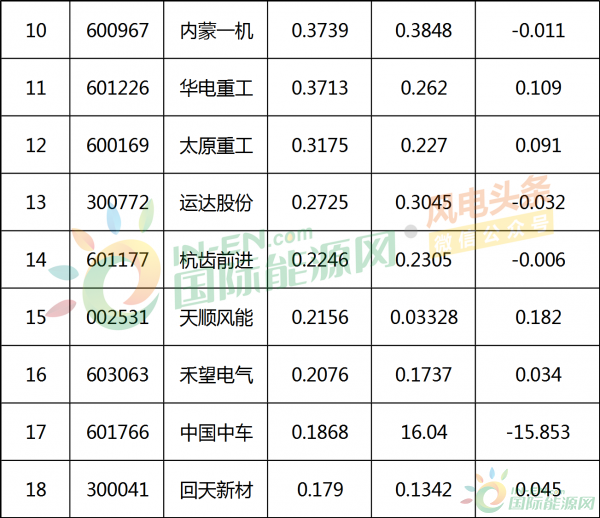
Task: Select difference value 0.091
Action: (538, 145)
